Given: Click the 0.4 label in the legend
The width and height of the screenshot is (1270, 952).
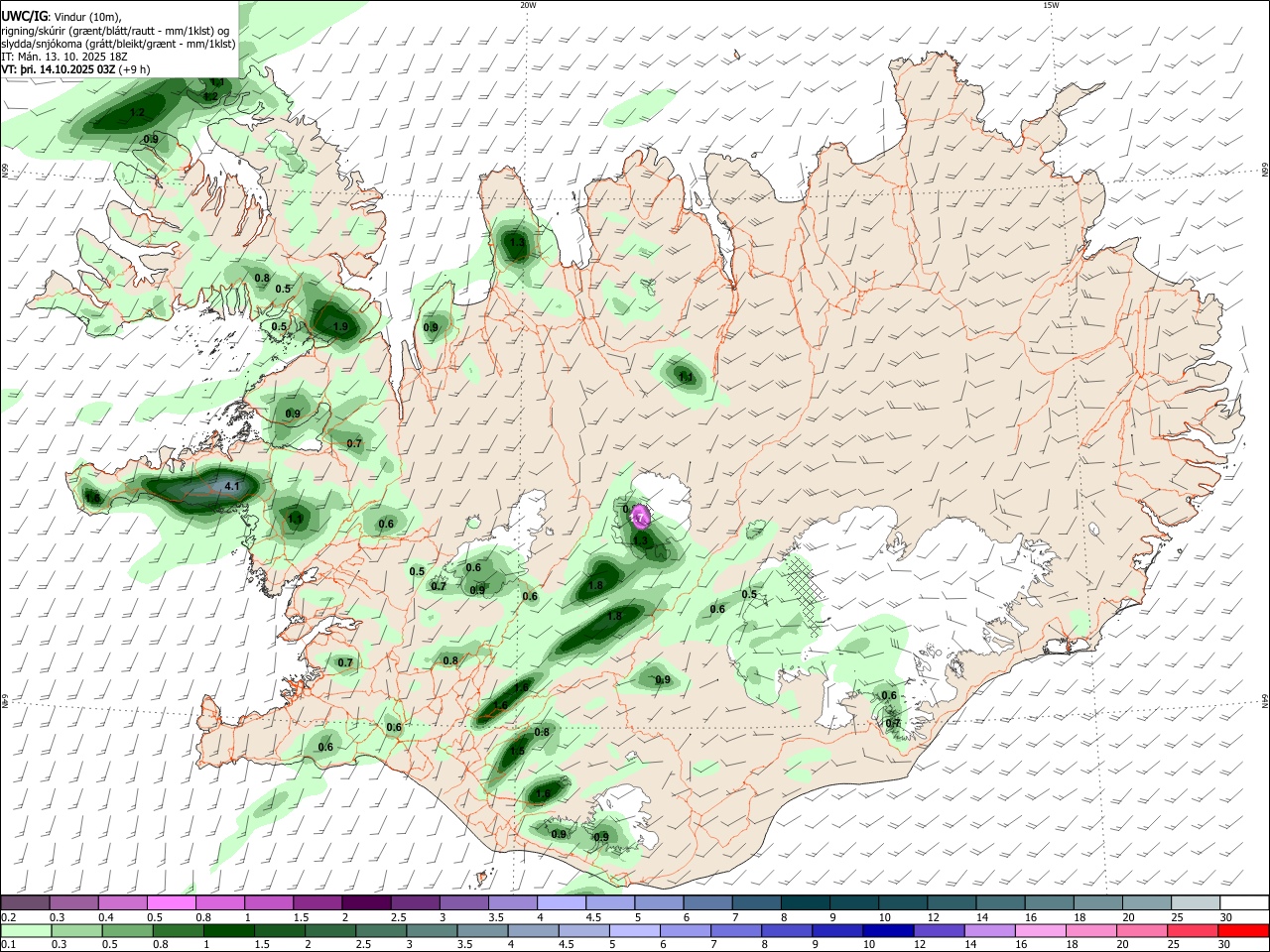Looking at the screenshot, I should click(105, 917).
